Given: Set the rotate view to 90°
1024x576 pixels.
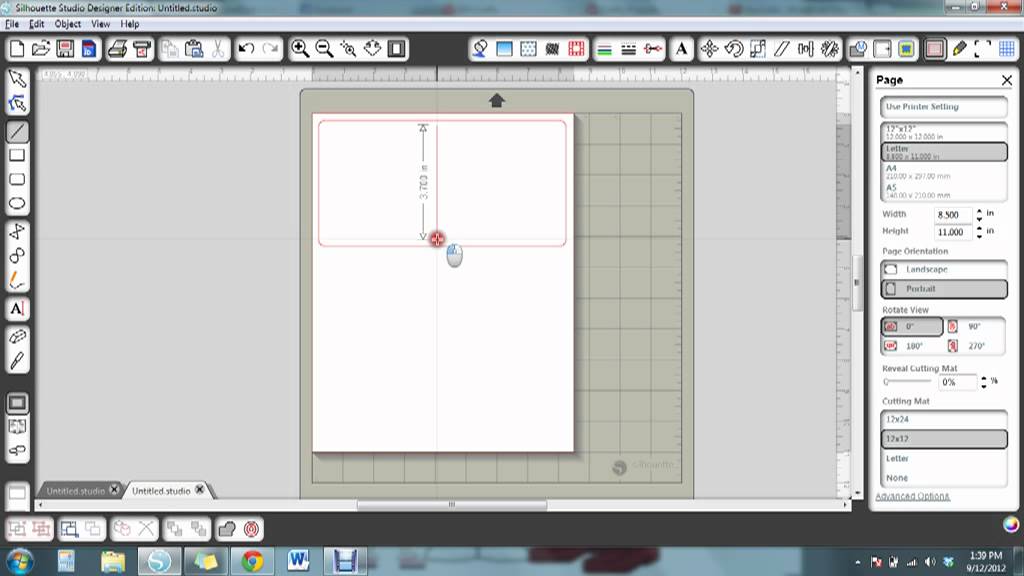Looking at the screenshot, I should tap(975, 327).
